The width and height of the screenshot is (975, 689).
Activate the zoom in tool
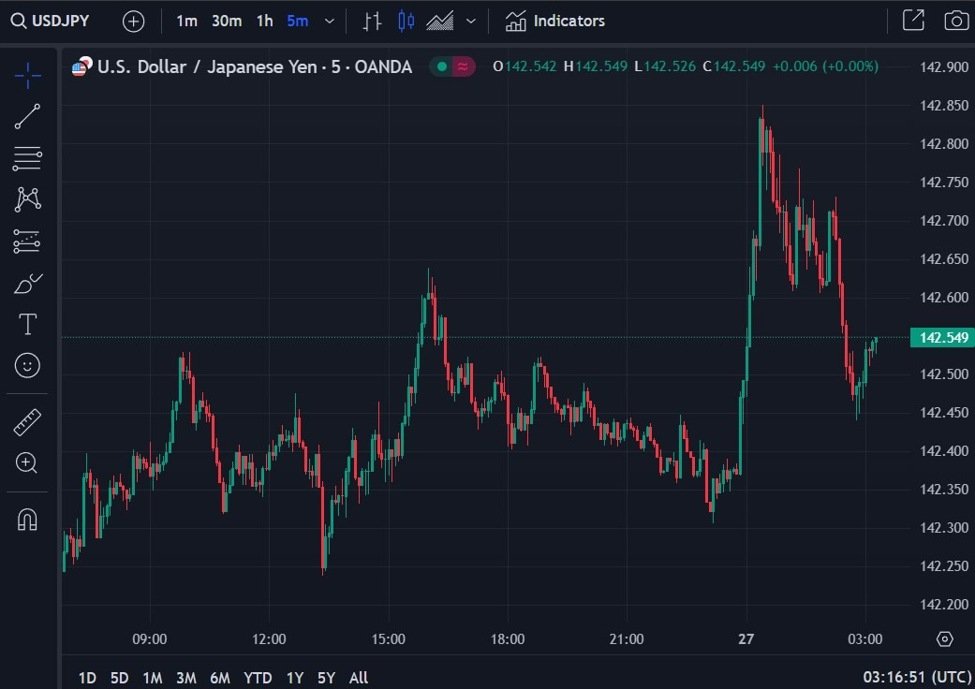click(x=27, y=463)
